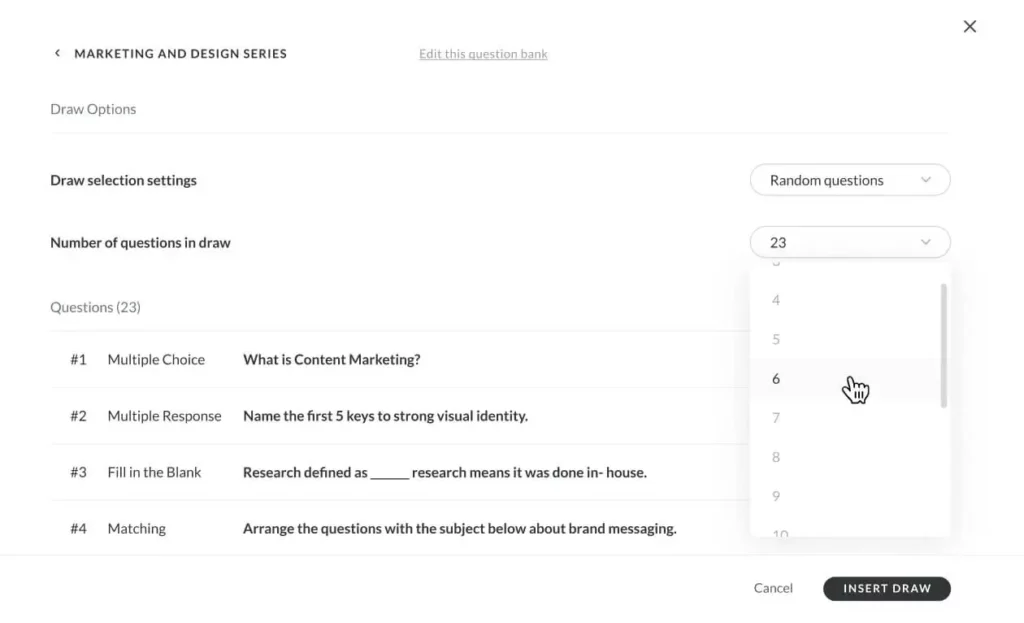Expand the Random questions dropdown
The width and height of the screenshot is (1024, 623).
pyautogui.click(x=849, y=181)
